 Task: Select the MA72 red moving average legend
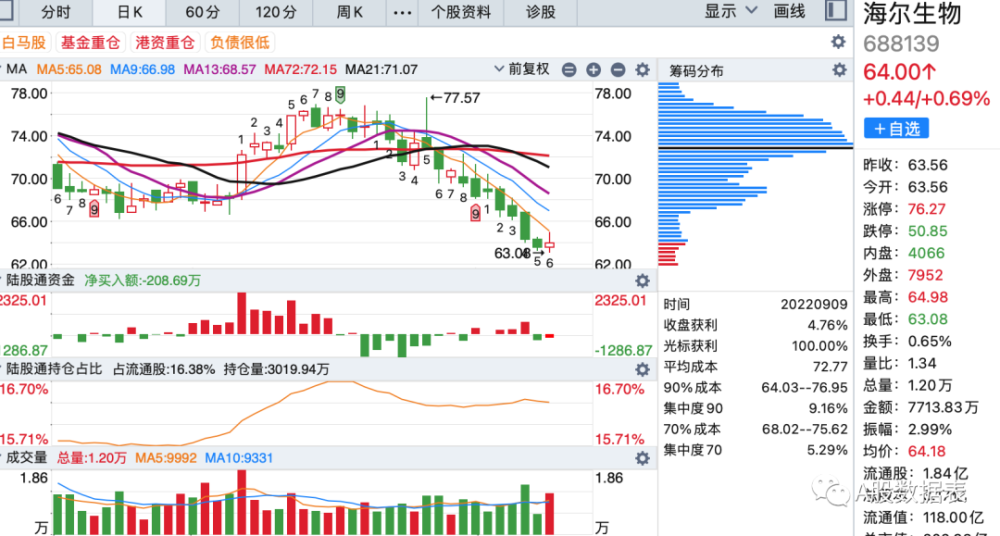300,69
